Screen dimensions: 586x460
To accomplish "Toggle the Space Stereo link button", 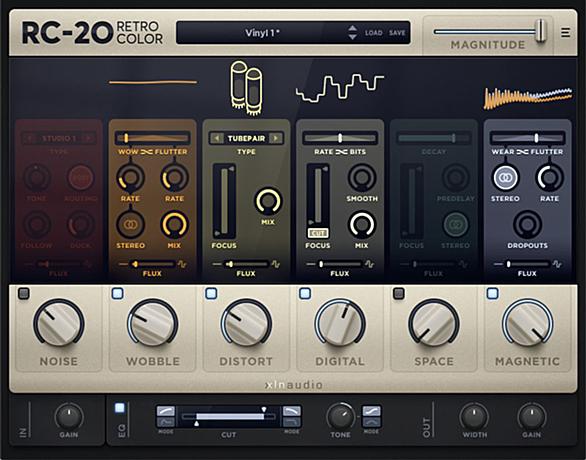I will [x=456, y=224].
